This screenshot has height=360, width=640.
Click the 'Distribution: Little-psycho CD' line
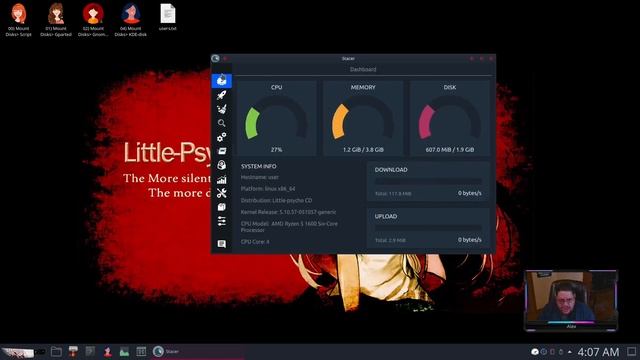tap(276, 200)
